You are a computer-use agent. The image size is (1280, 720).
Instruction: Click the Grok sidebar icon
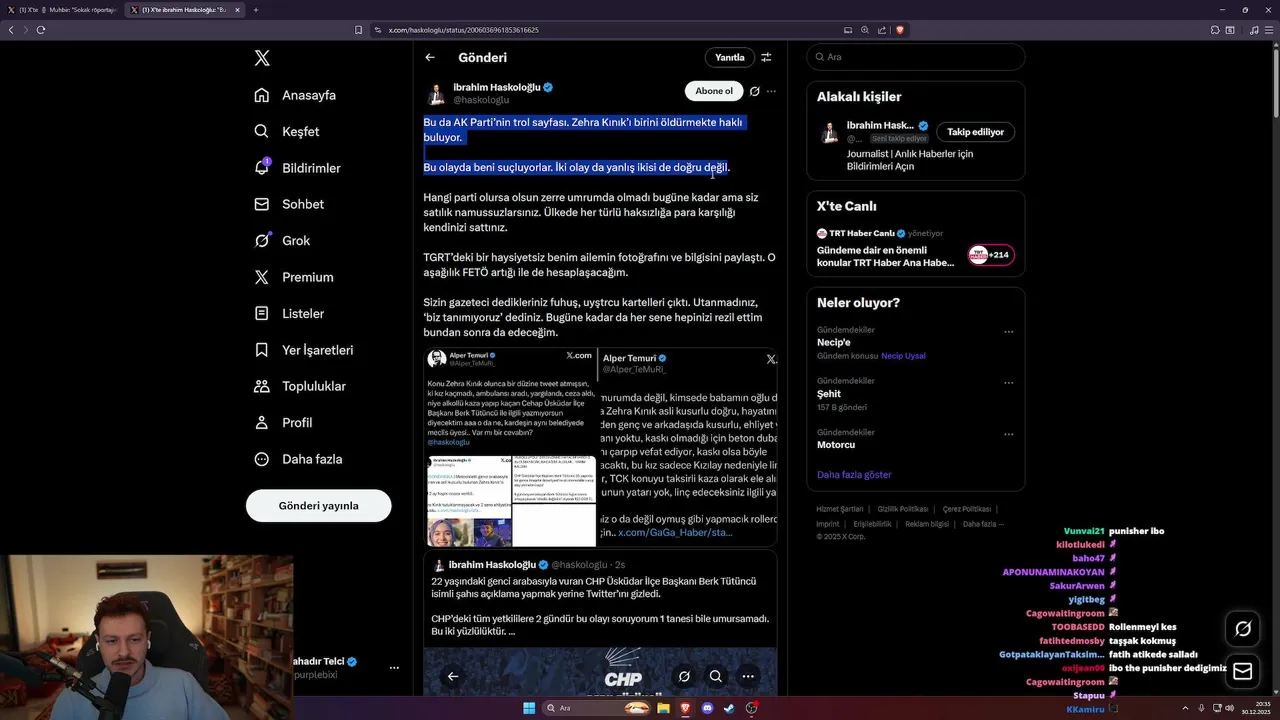(x=262, y=240)
